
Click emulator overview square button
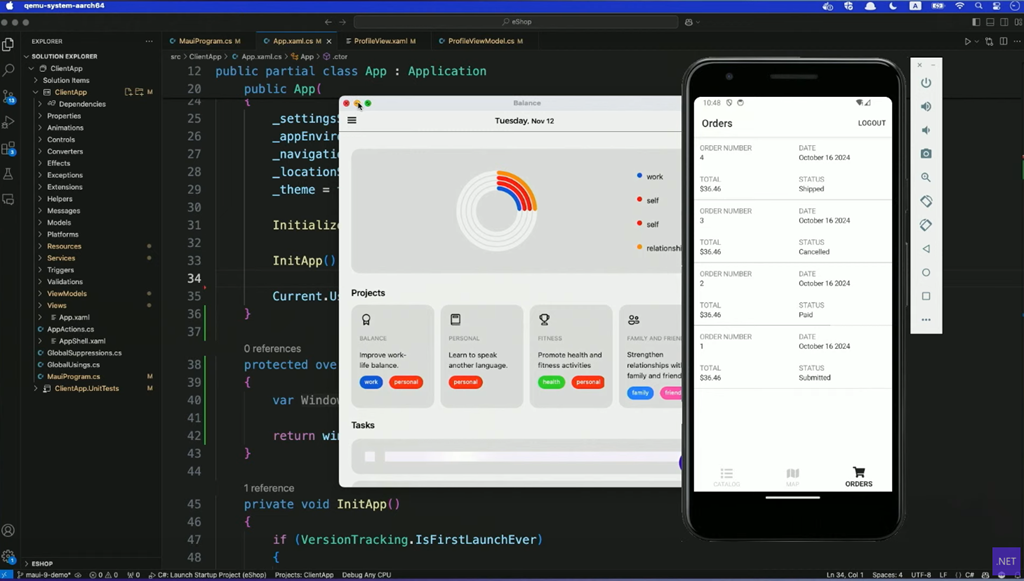[925, 296]
